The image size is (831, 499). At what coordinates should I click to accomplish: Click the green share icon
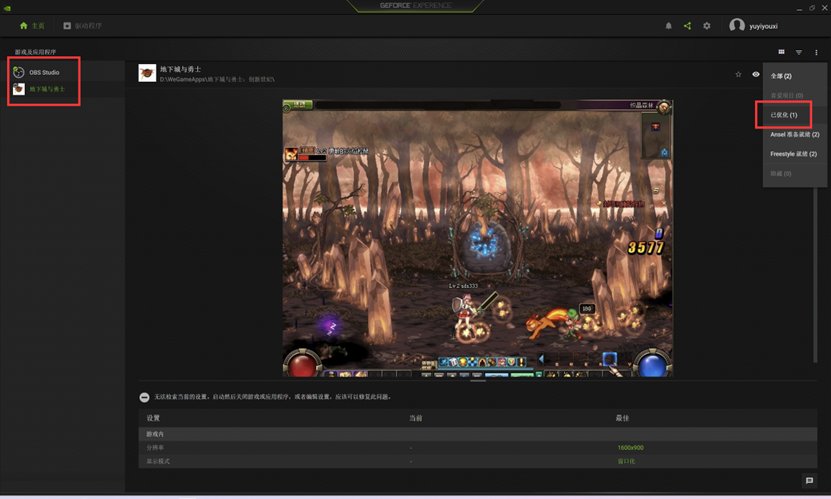[687, 25]
